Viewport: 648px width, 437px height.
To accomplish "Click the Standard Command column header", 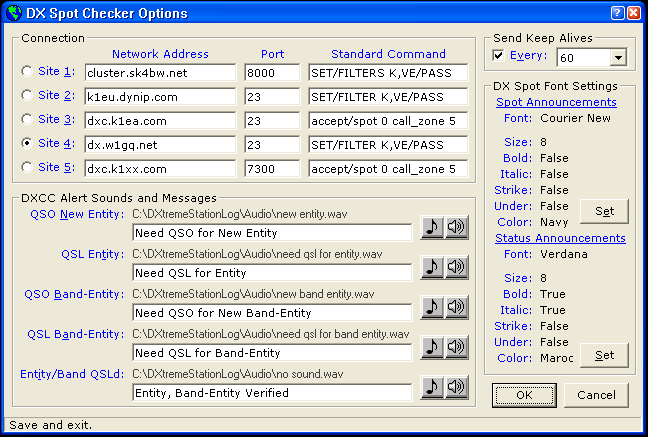I will pyautogui.click(x=388, y=54).
